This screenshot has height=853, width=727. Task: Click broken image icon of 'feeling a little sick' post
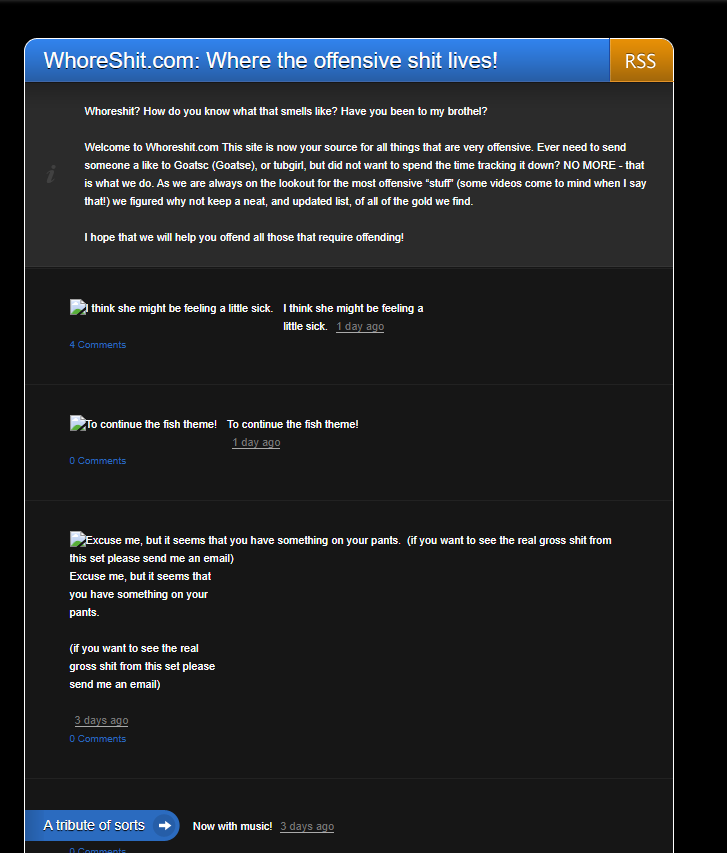click(78, 307)
